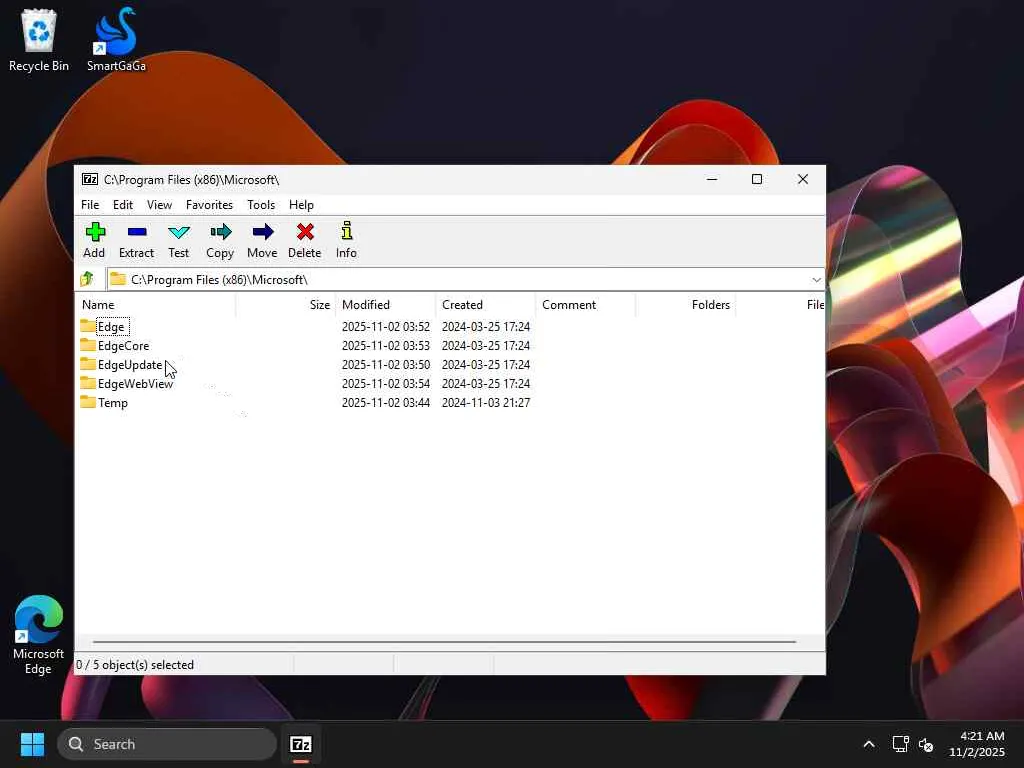
Task: Click the horizontal scrollbar of file list
Action: 444,642
